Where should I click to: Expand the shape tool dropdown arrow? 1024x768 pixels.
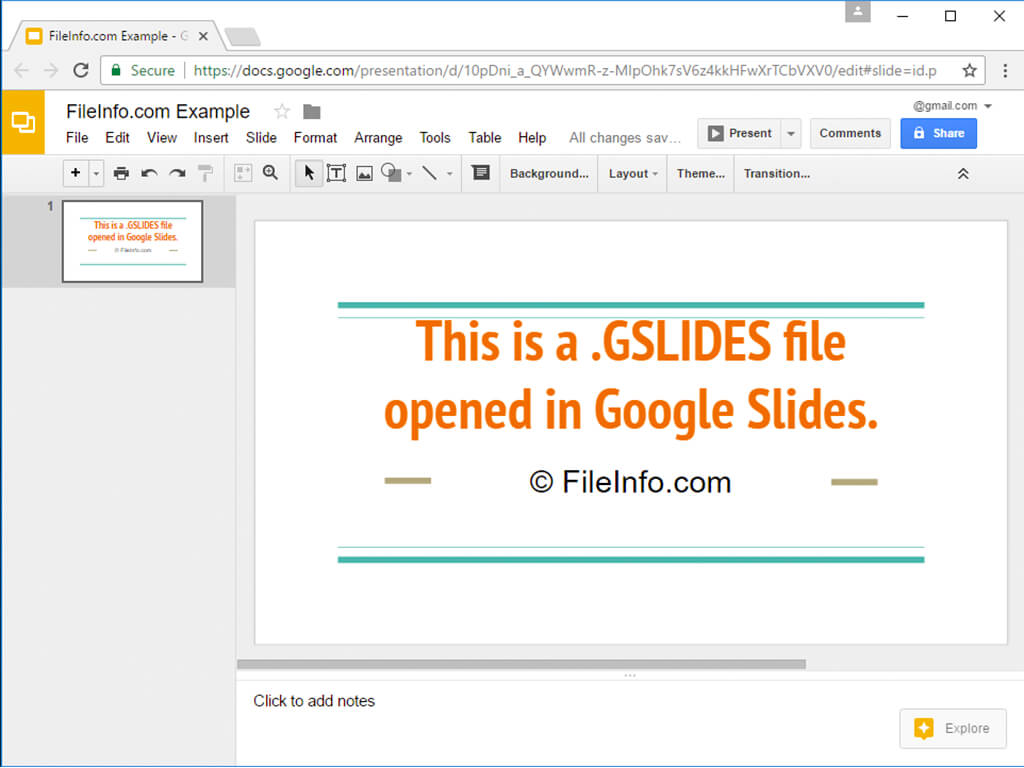(x=409, y=174)
